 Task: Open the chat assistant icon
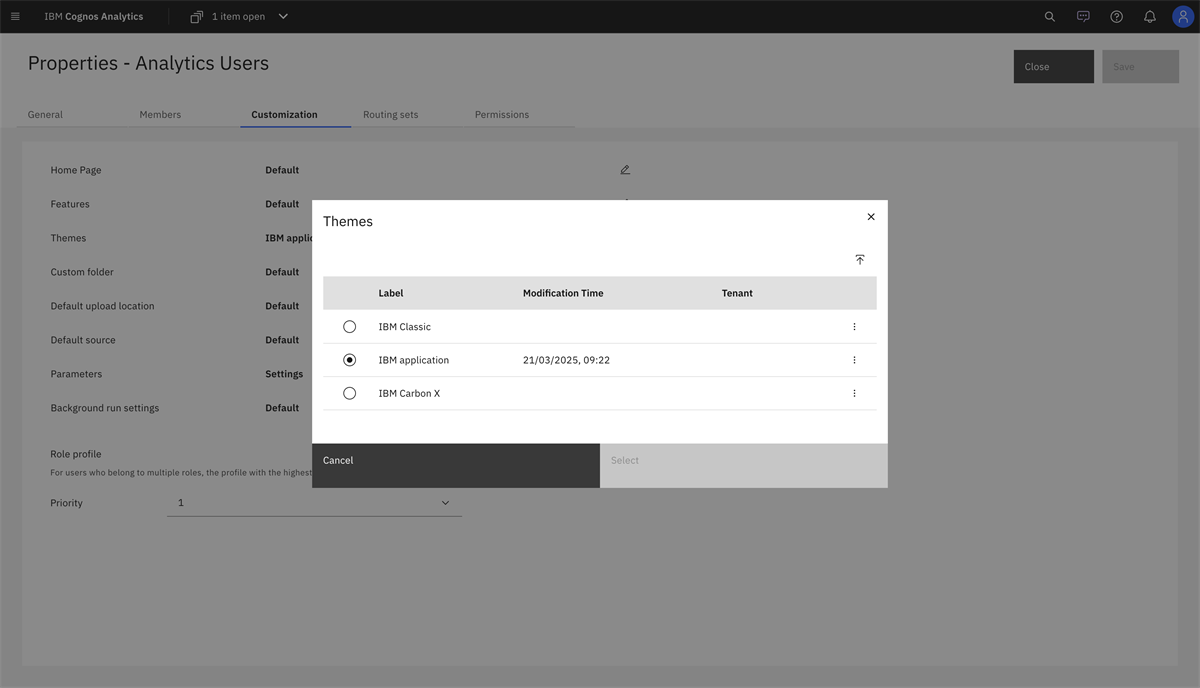pyautogui.click(x=1083, y=16)
